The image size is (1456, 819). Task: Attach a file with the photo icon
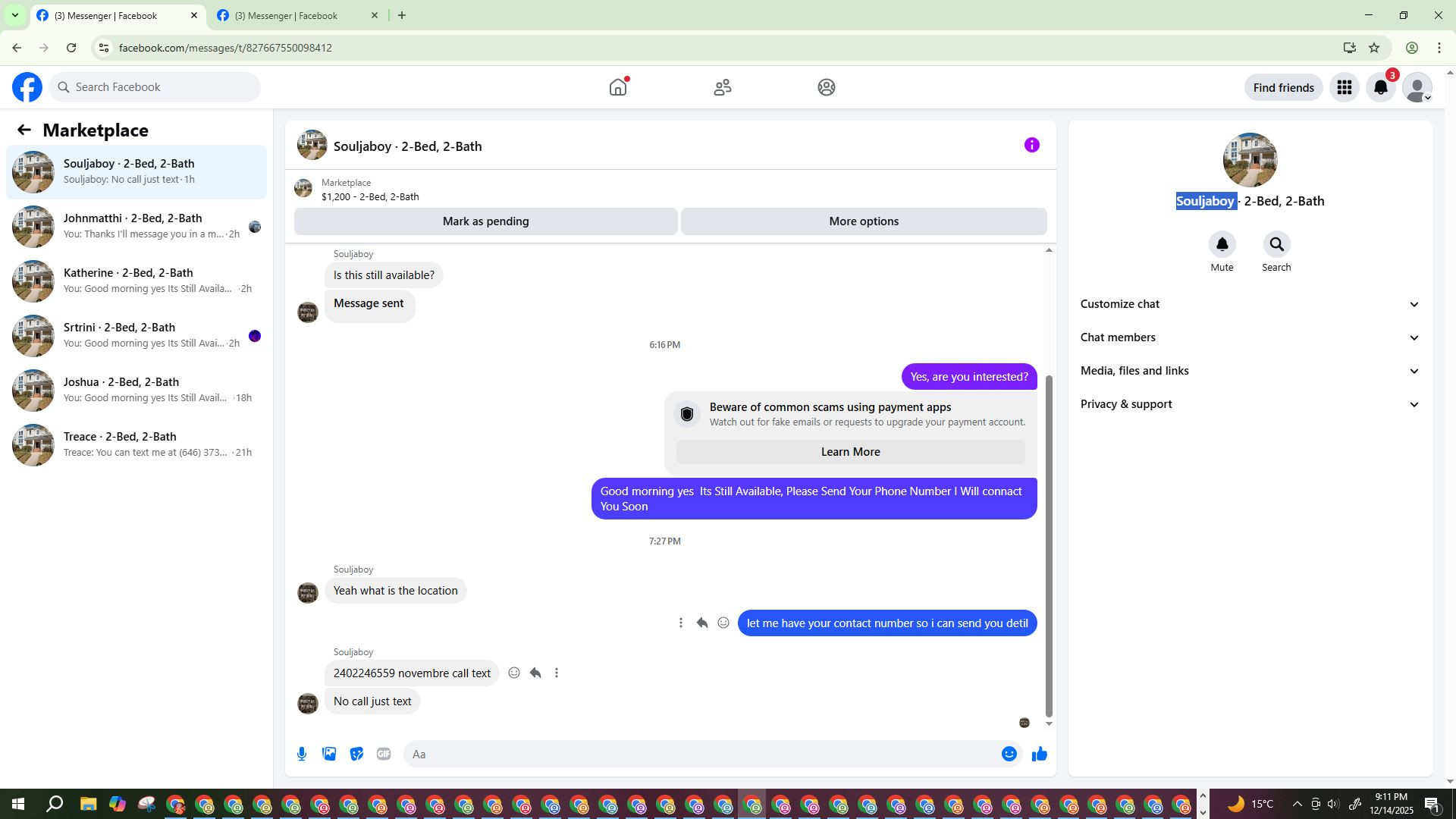(329, 754)
